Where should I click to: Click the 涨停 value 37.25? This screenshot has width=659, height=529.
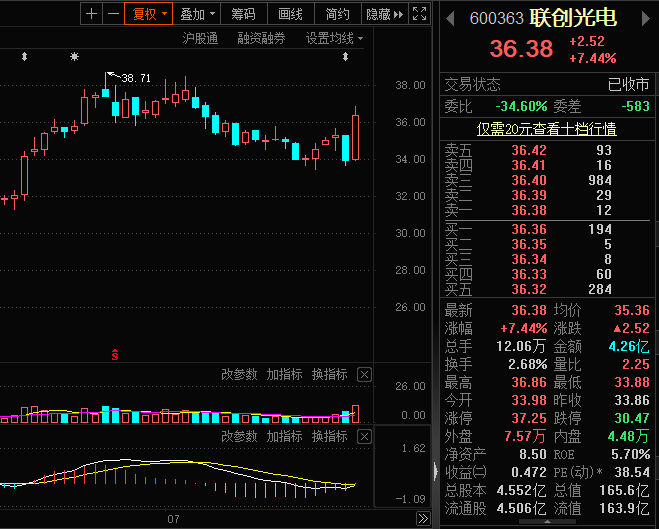click(x=528, y=418)
